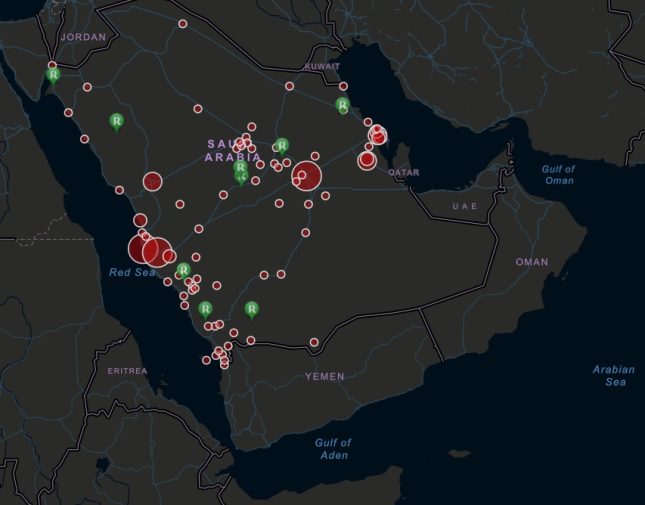
Task: Select the isolated green R marker in northwest Saudi Arabia
Action: click(116, 121)
